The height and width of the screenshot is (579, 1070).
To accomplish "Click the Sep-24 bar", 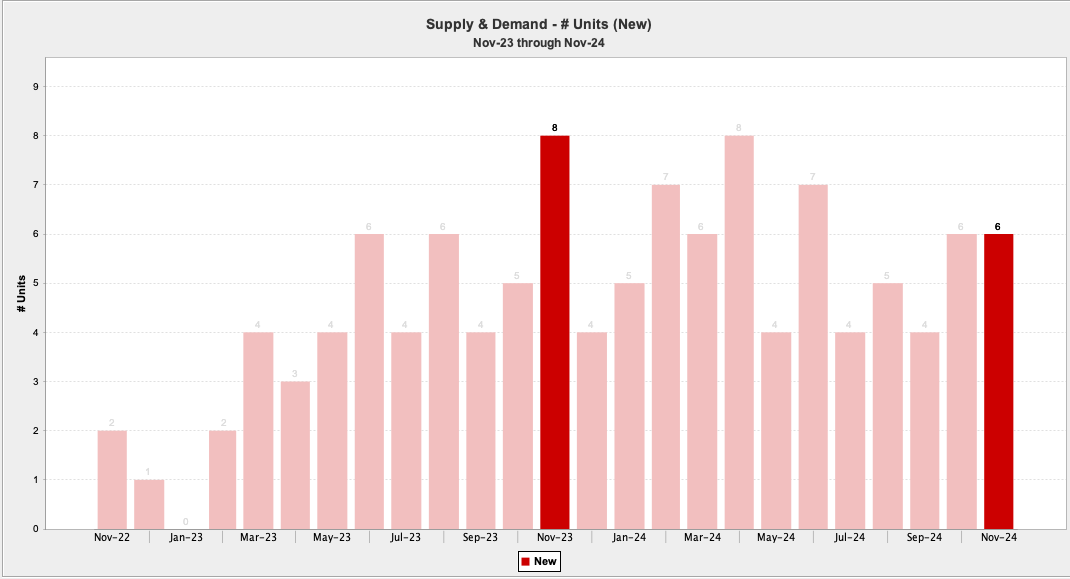I will (924, 430).
